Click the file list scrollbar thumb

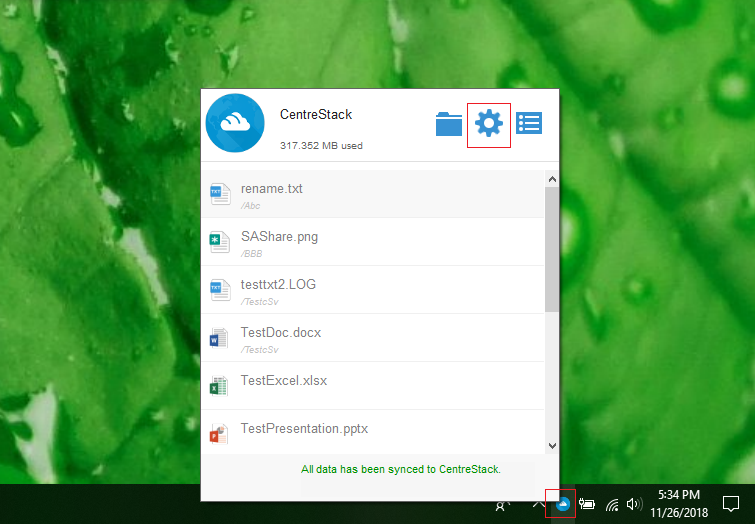pyautogui.click(x=552, y=249)
